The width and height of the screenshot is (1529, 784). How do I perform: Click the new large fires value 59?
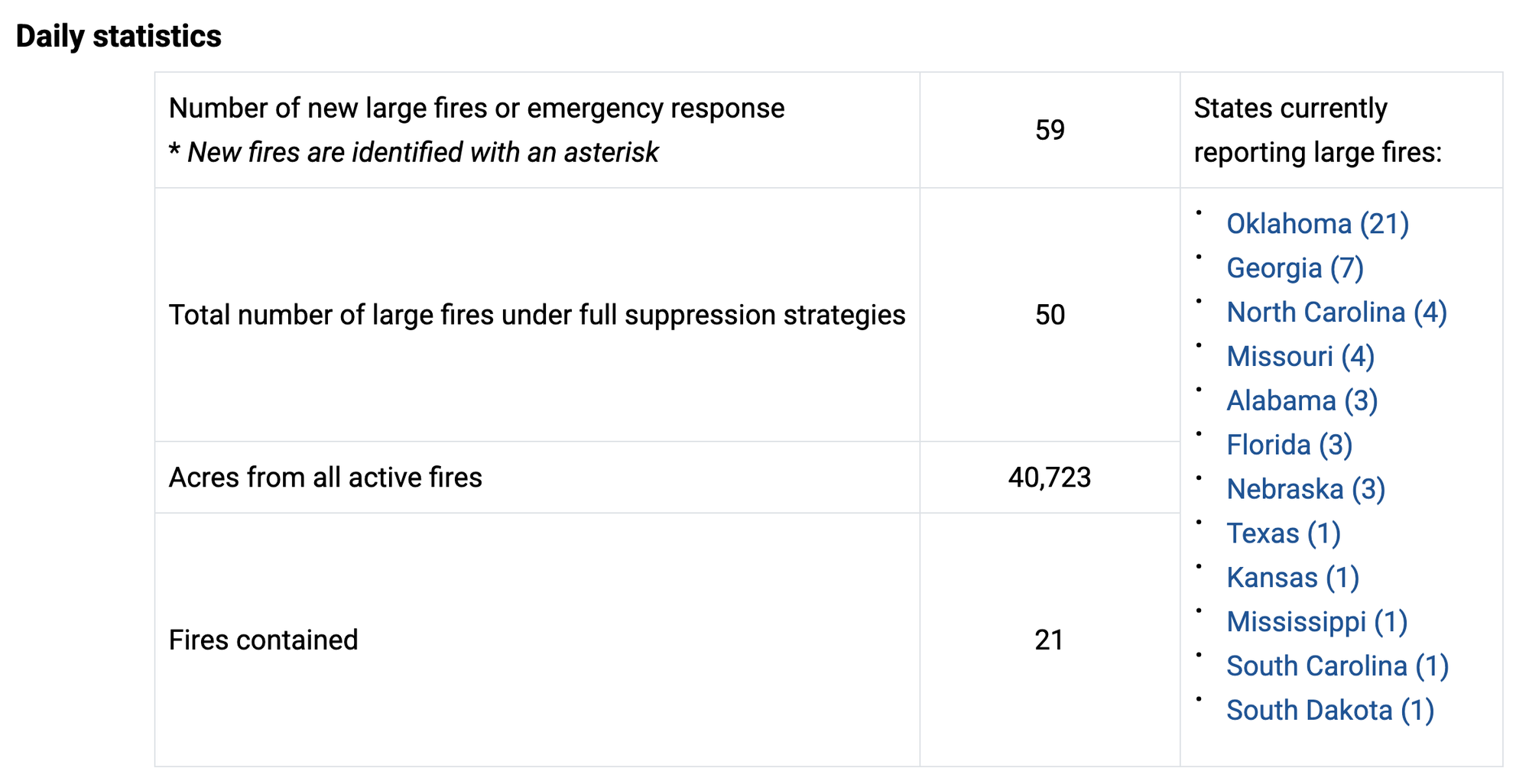pos(1050,130)
